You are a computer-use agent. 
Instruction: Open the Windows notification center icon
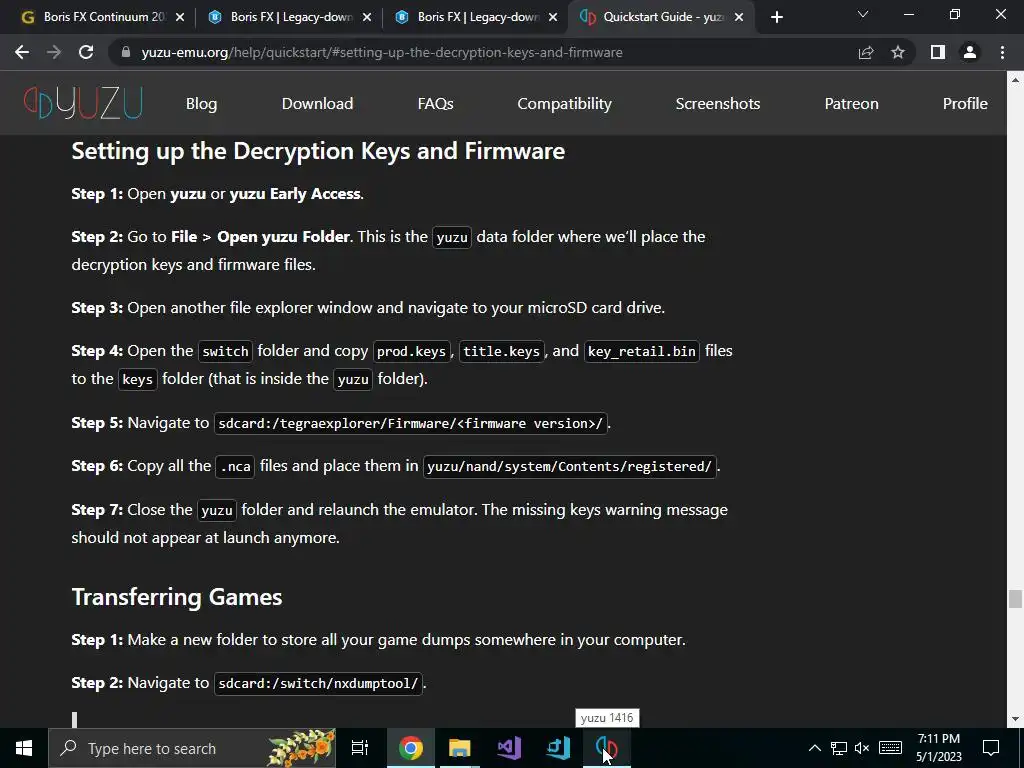coord(991,748)
